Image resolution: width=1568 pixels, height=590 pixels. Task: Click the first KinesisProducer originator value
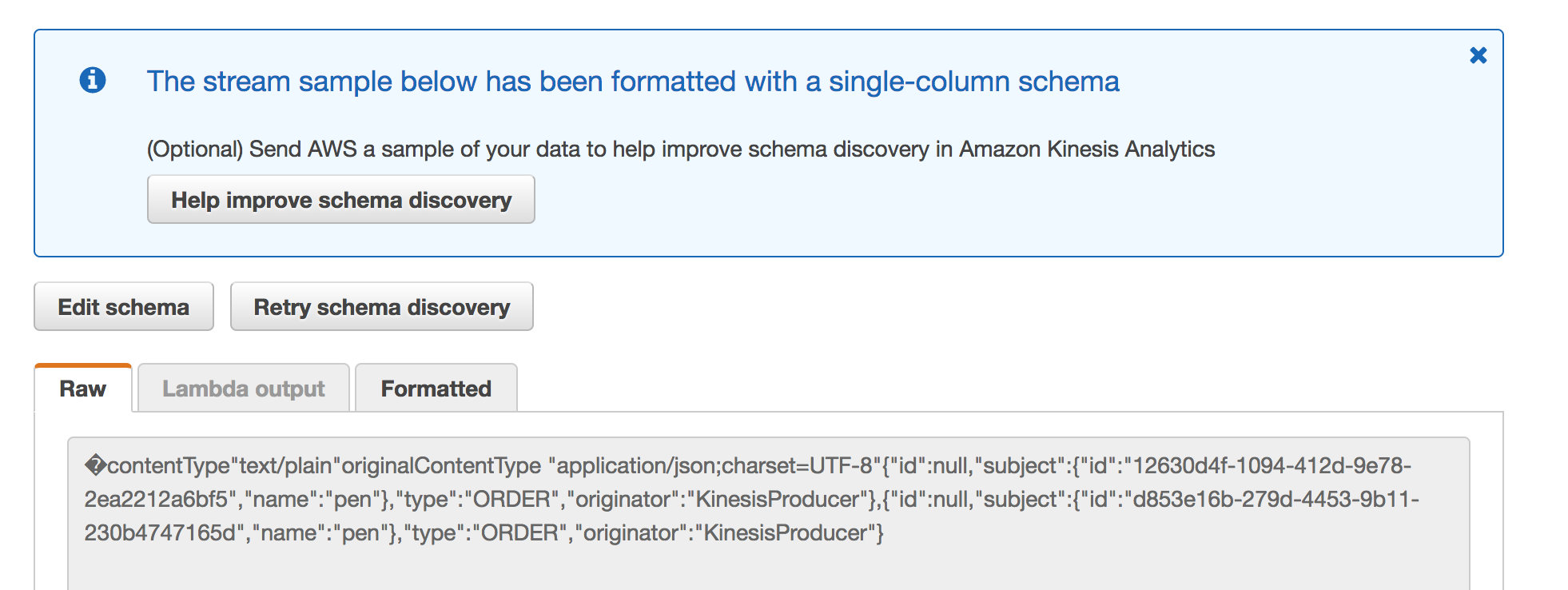point(777,500)
